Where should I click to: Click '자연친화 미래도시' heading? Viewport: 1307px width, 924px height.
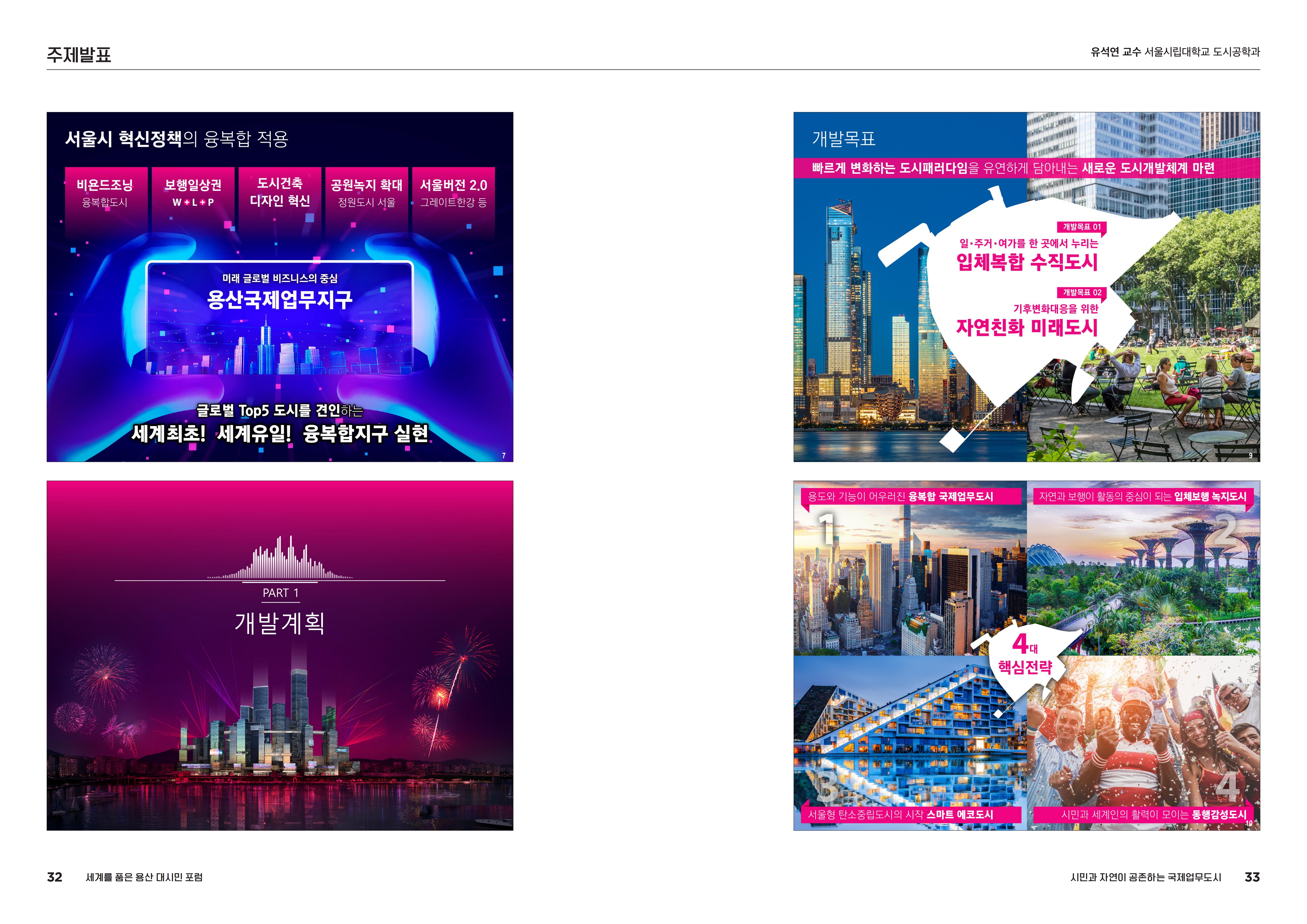(x=1027, y=328)
